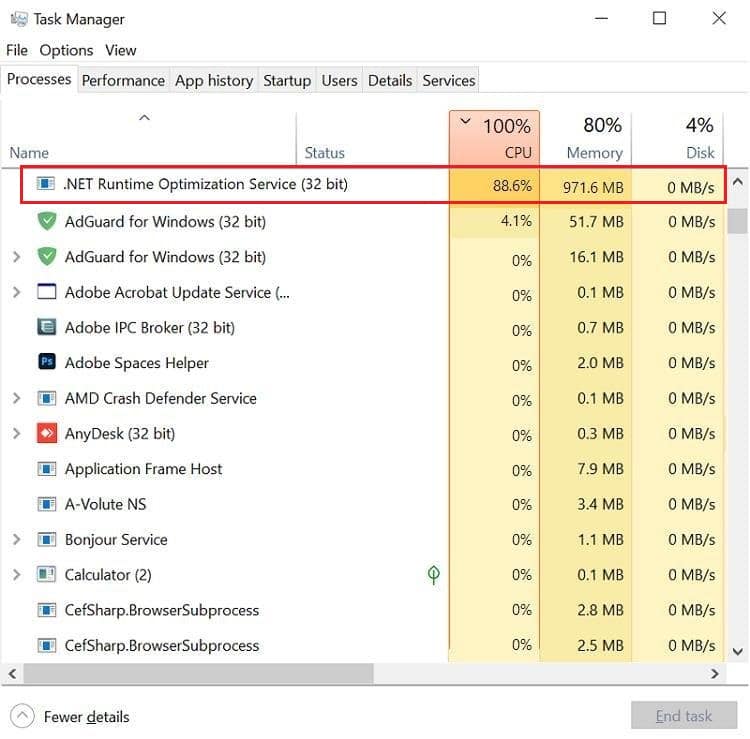Image resolution: width=750 pixels, height=739 pixels.
Task: Click the Application Frame Host icon
Action: (x=47, y=469)
